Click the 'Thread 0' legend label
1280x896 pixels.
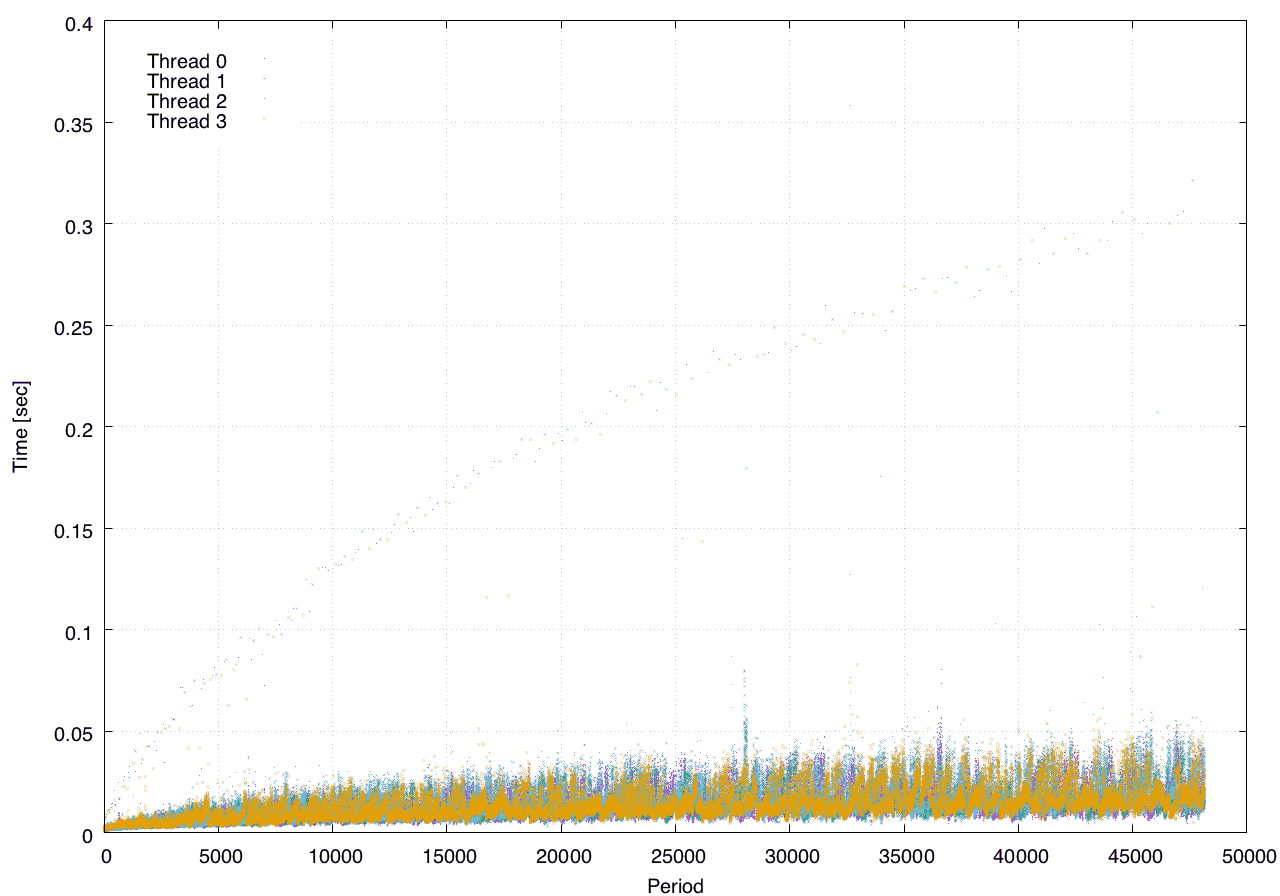[x=187, y=61]
